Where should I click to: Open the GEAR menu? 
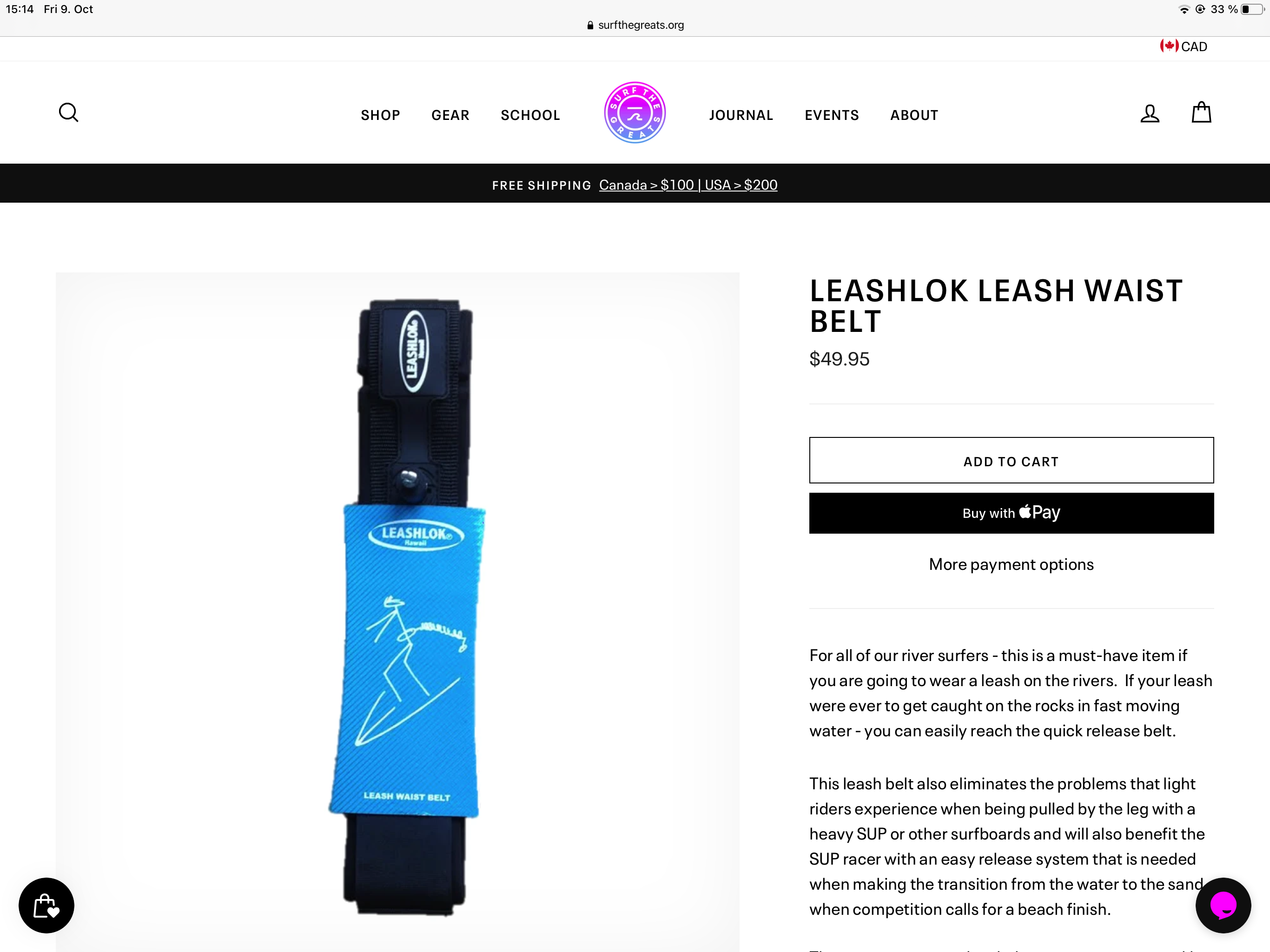point(450,115)
